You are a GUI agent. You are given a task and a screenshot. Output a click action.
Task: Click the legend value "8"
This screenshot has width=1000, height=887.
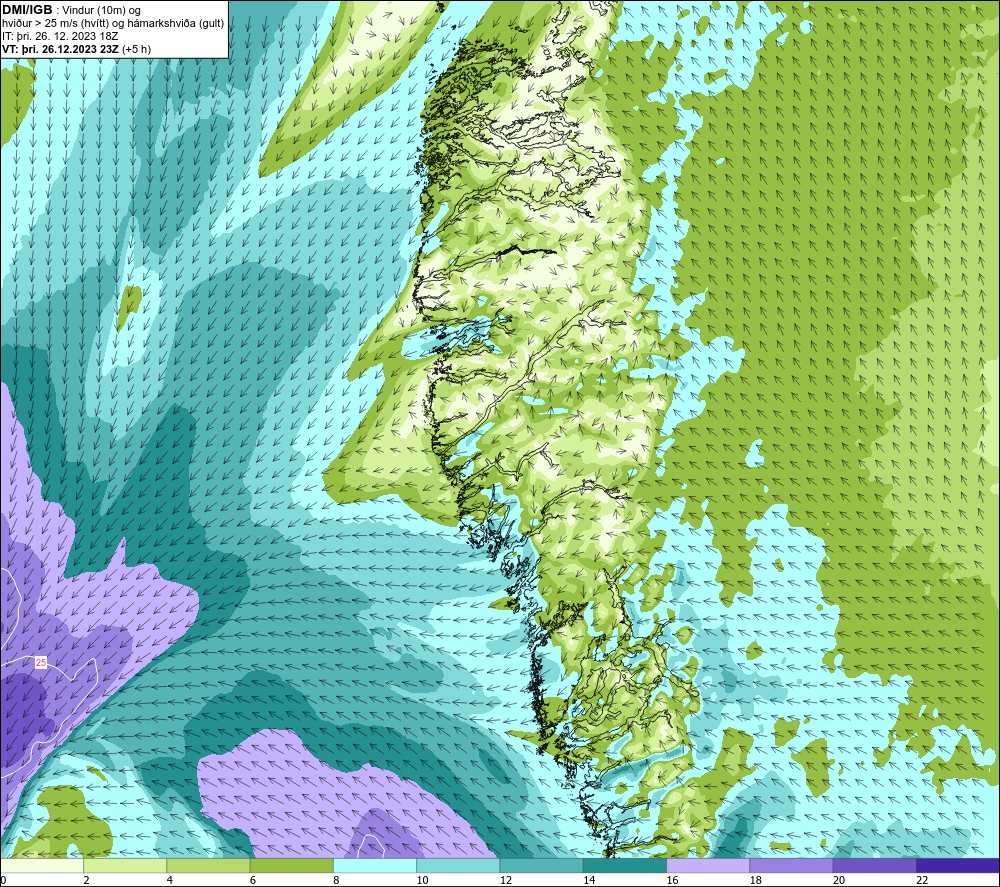click(336, 880)
